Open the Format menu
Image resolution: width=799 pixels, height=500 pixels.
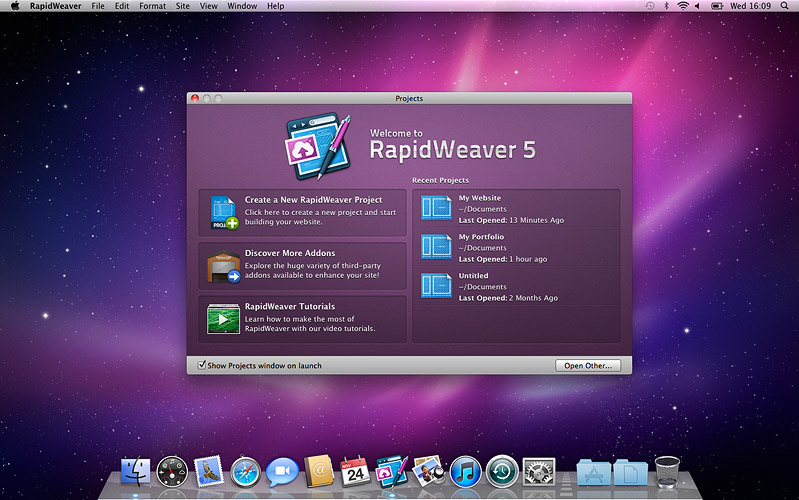[x=152, y=6]
